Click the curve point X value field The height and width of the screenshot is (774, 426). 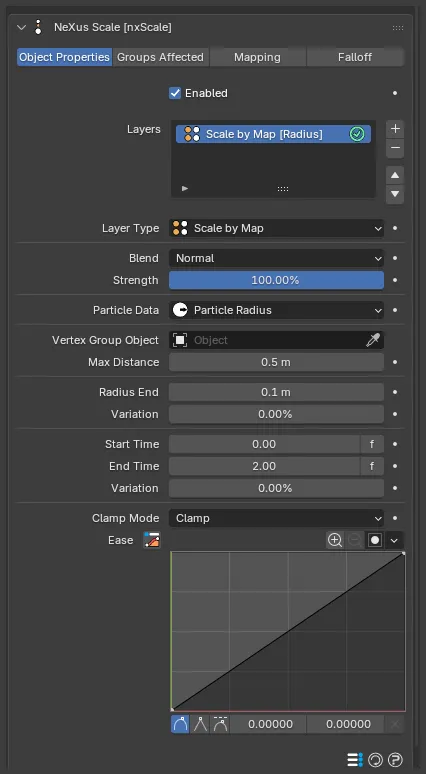[x=270, y=724]
